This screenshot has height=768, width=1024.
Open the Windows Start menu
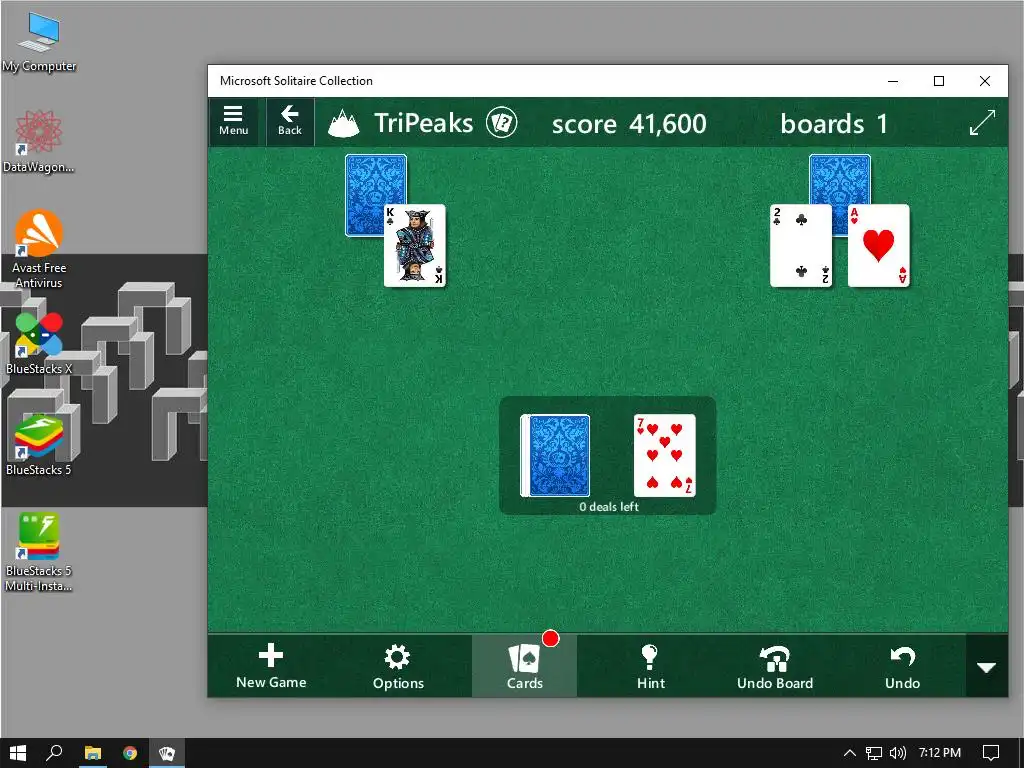(x=18, y=753)
